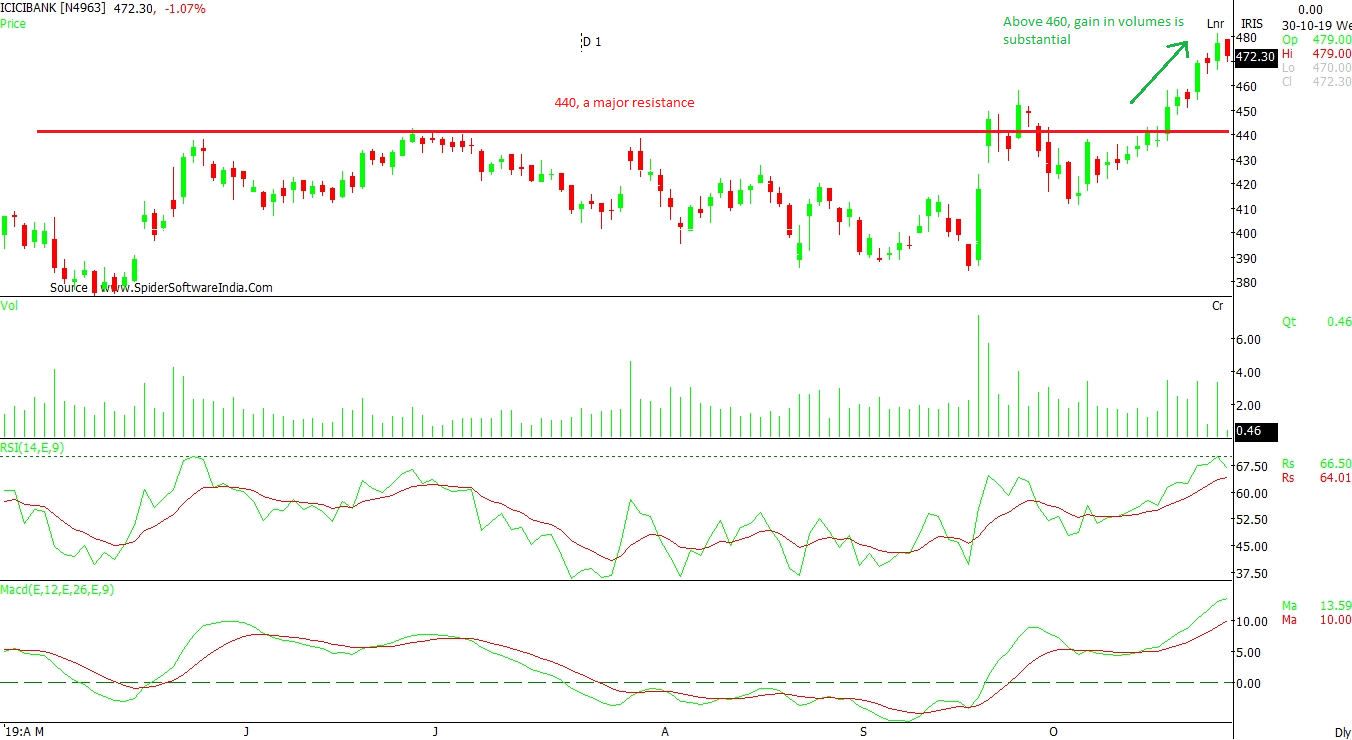The image size is (1352, 740).
Task: Click the IRIS label at top right
Action: pos(1252,23)
